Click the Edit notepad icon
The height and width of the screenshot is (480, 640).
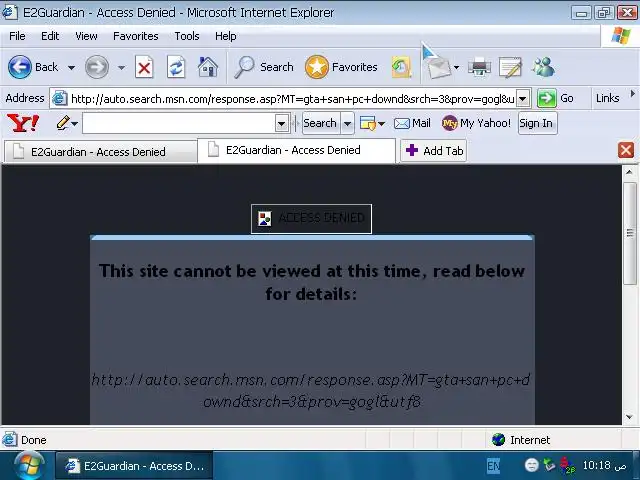(510, 67)
